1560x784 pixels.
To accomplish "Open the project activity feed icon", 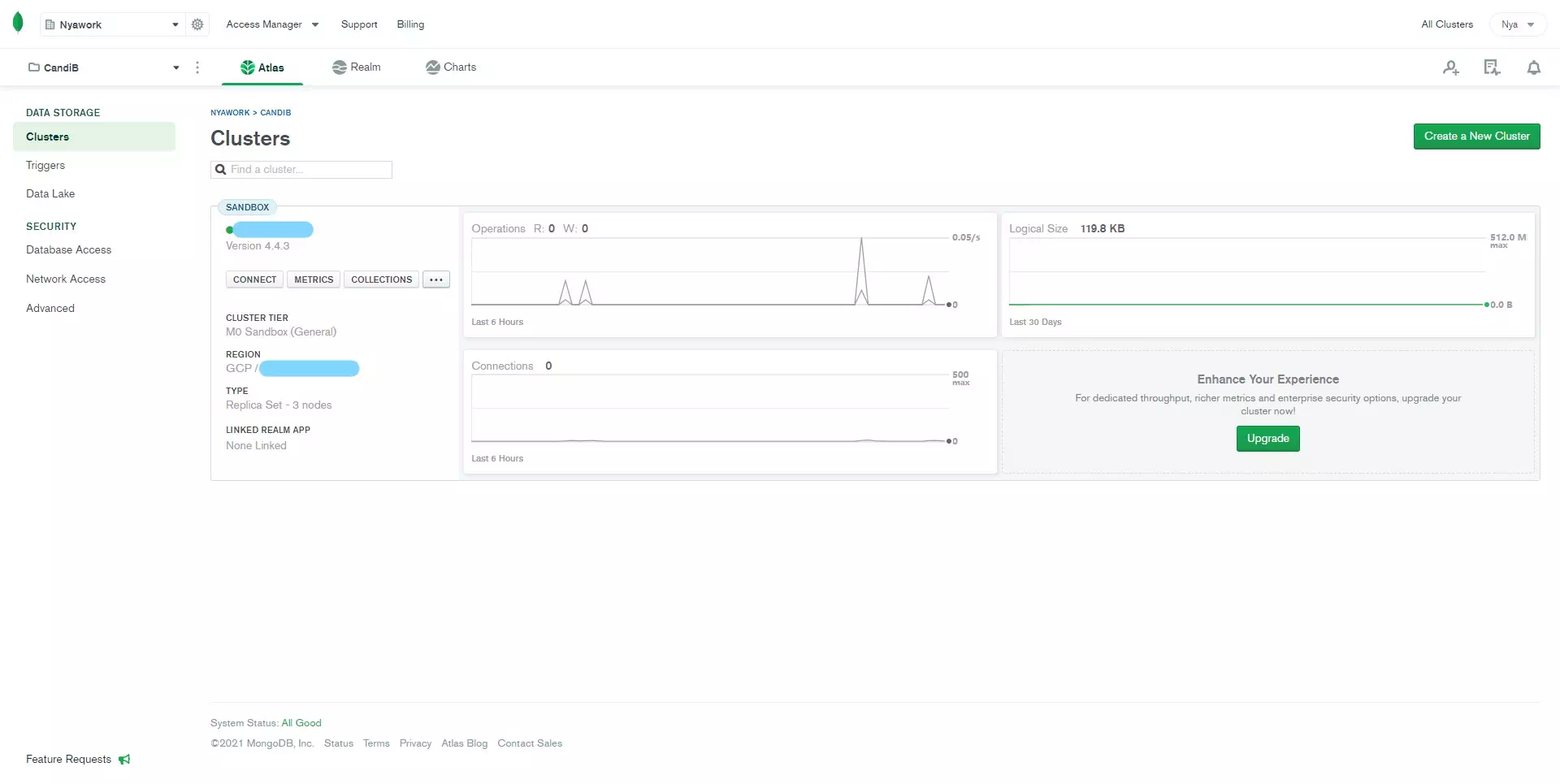I will click(x=1492, y=67).
